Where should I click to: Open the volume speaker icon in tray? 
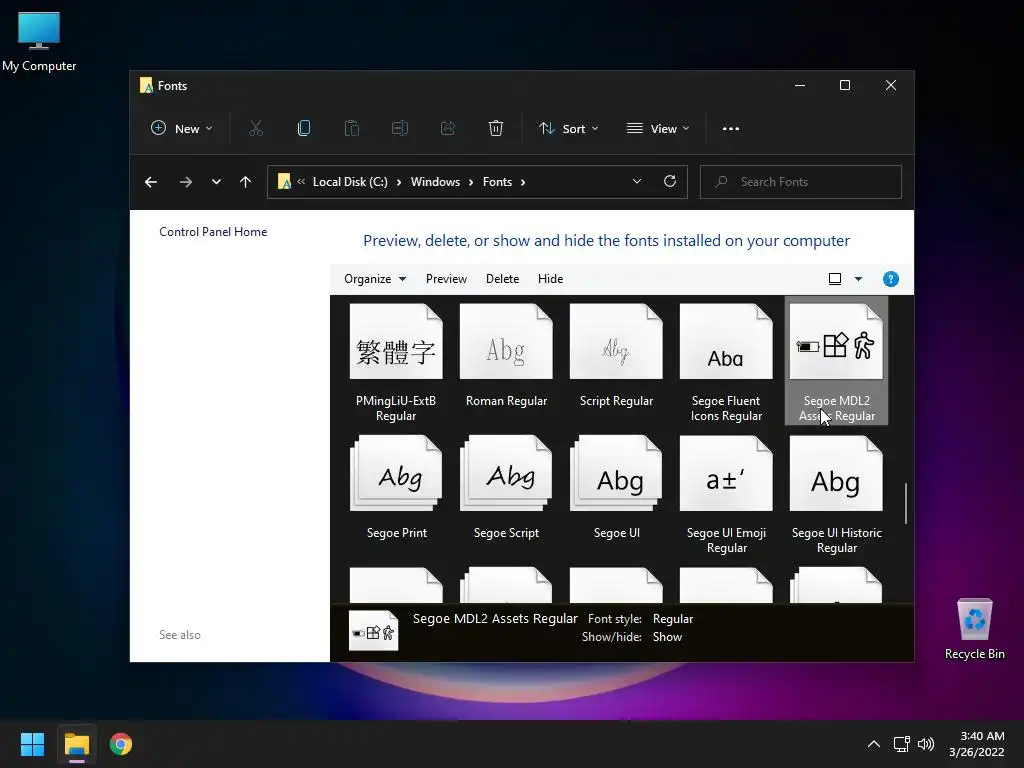926,744
